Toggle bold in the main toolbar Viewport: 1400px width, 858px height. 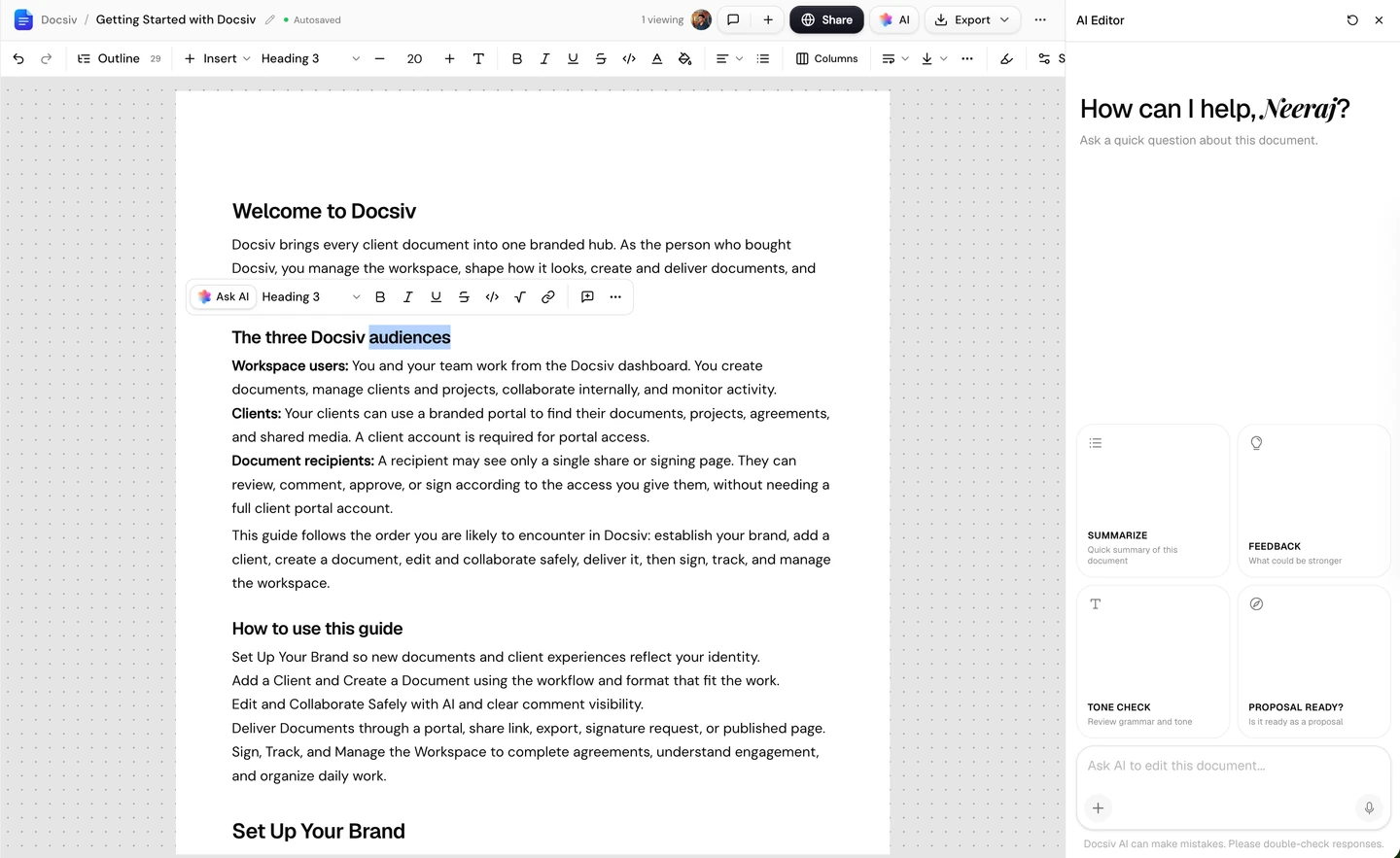click(x=517, y=58)
